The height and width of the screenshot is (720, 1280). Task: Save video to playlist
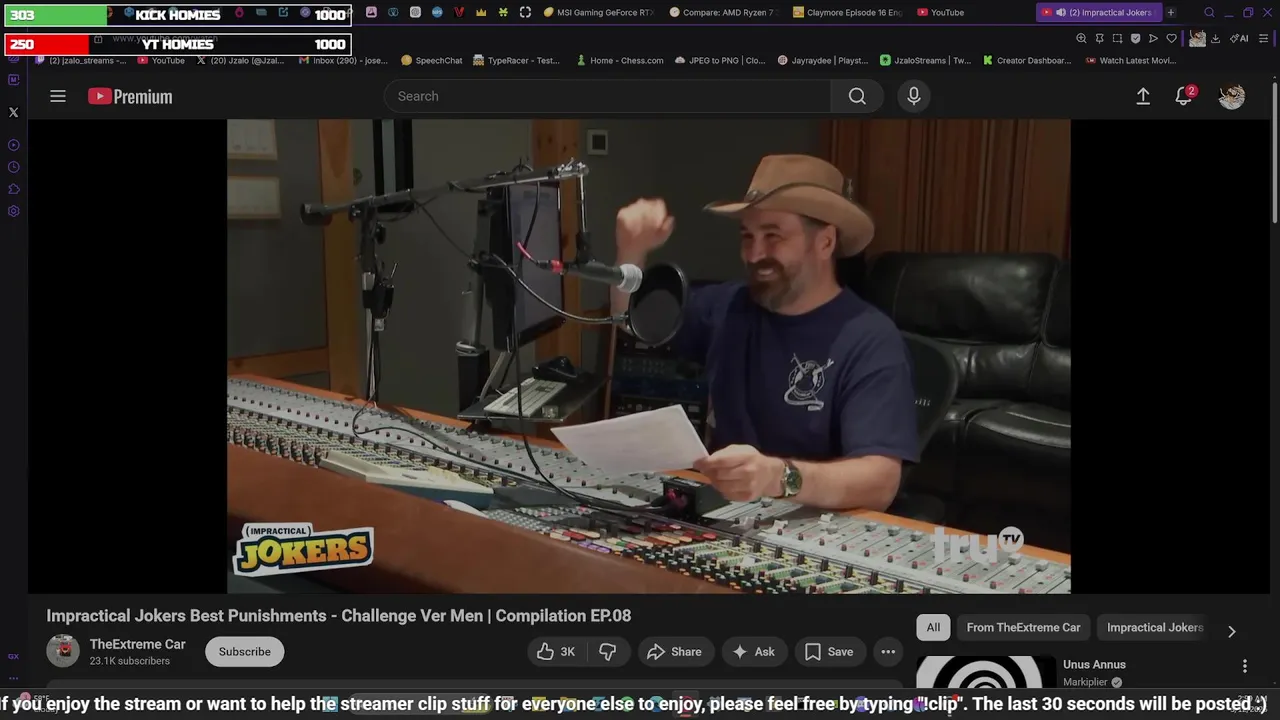tap(830, 652)
